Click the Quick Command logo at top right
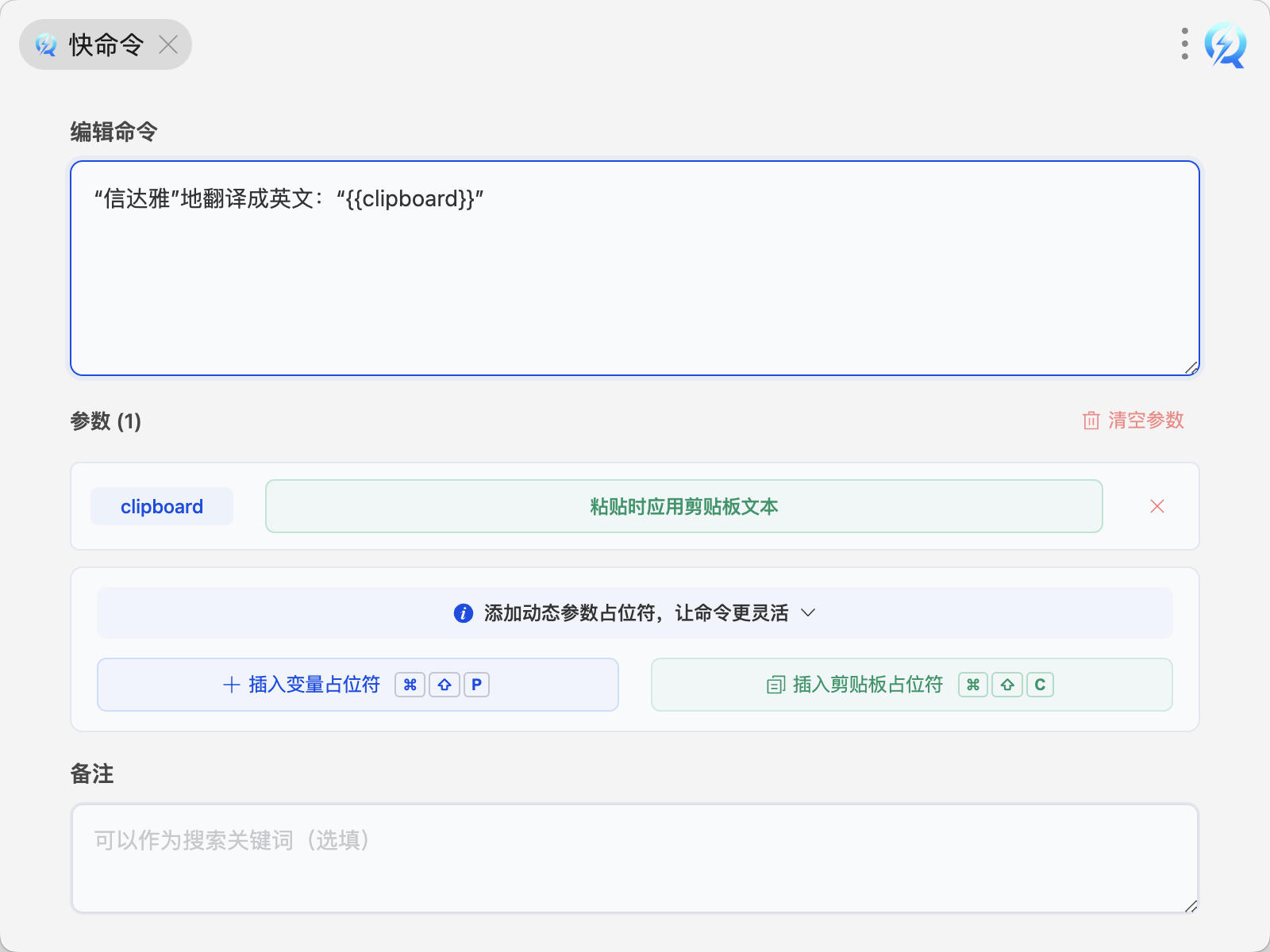This screenshot has height=952, width=1270. [1225, 45]
